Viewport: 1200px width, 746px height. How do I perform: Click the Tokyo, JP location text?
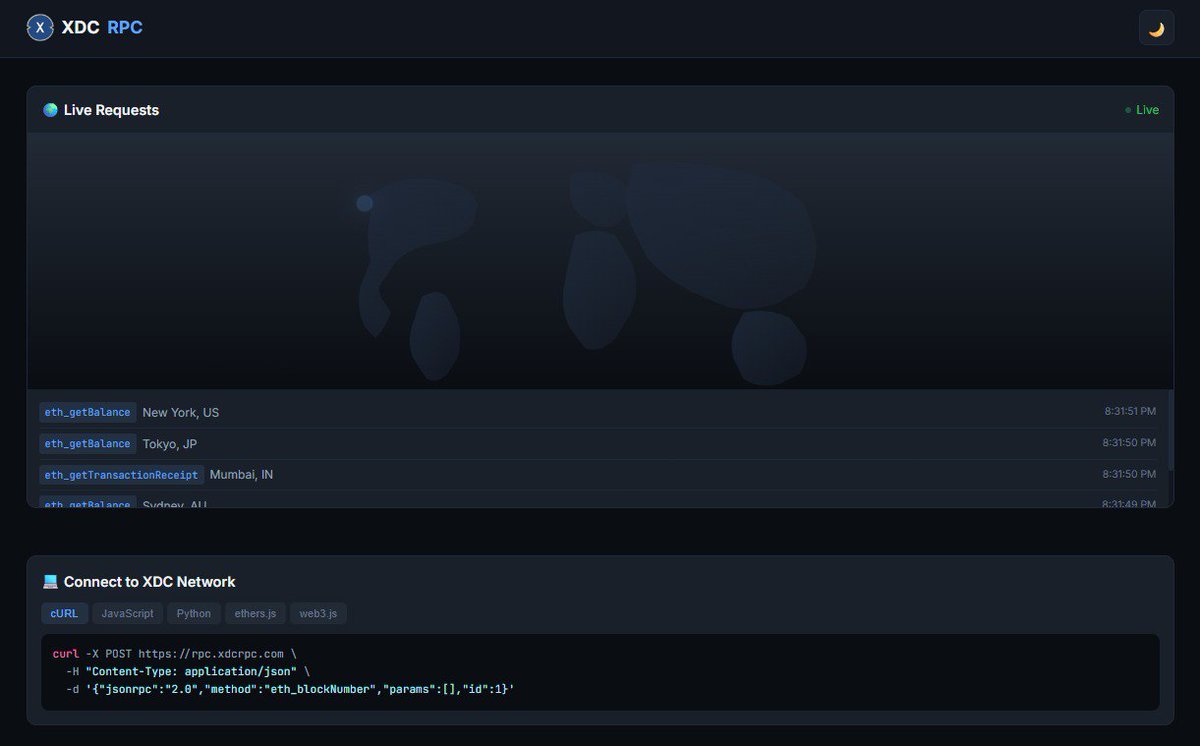point(170,443)
